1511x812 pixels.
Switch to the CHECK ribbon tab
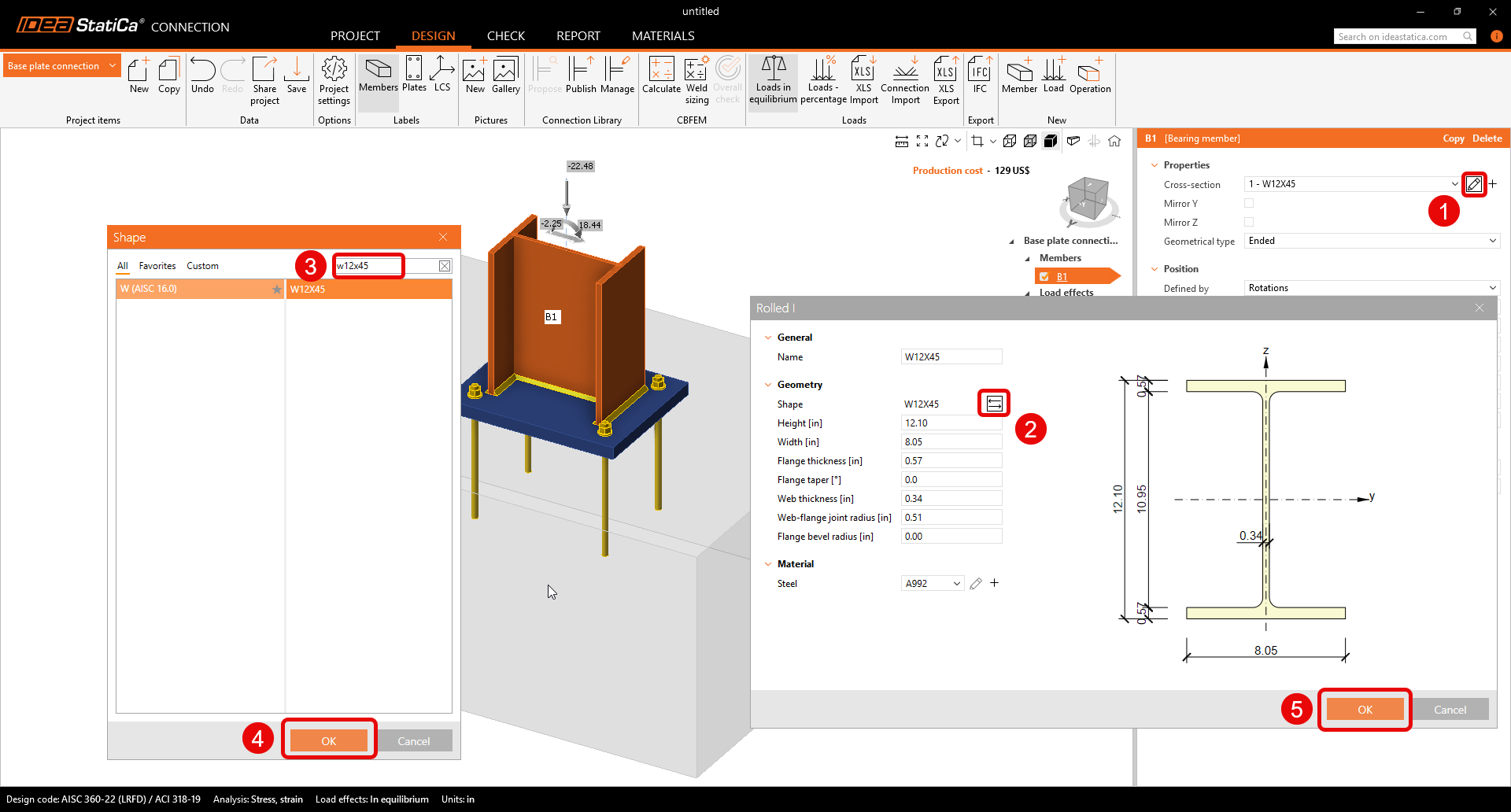pos(505,36)
